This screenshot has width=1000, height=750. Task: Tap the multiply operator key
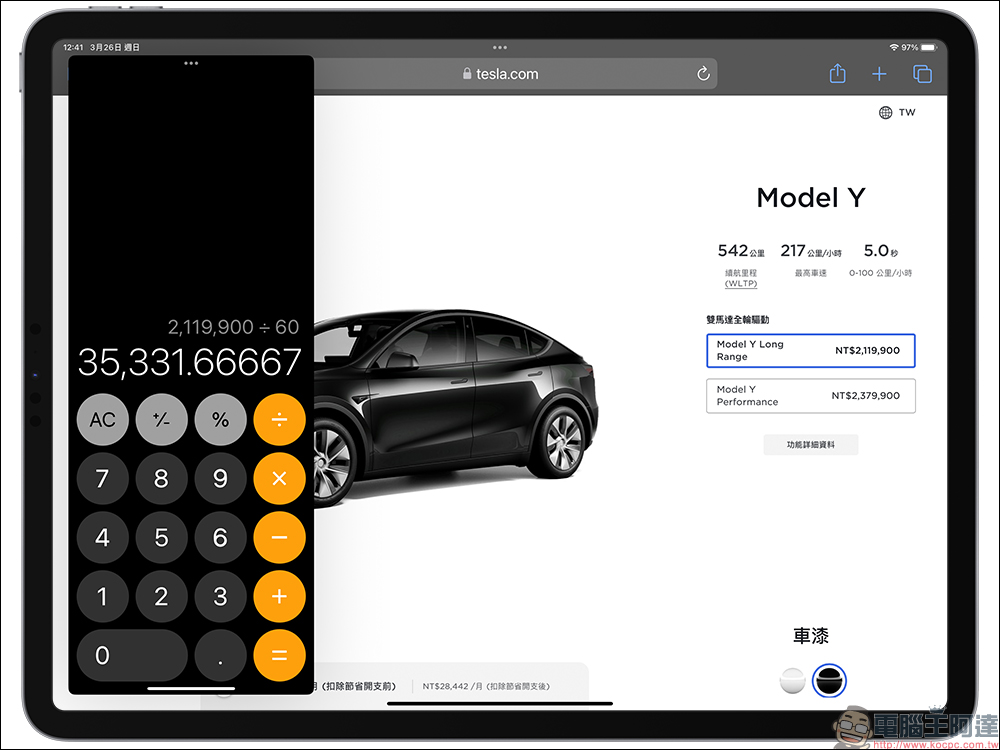[x=279, y=479]
